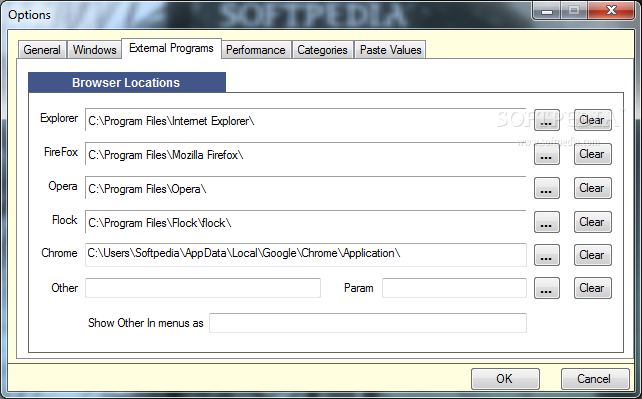Go to the Categories tab
This screenshot has height=399, width=642.
coord(323,50)
